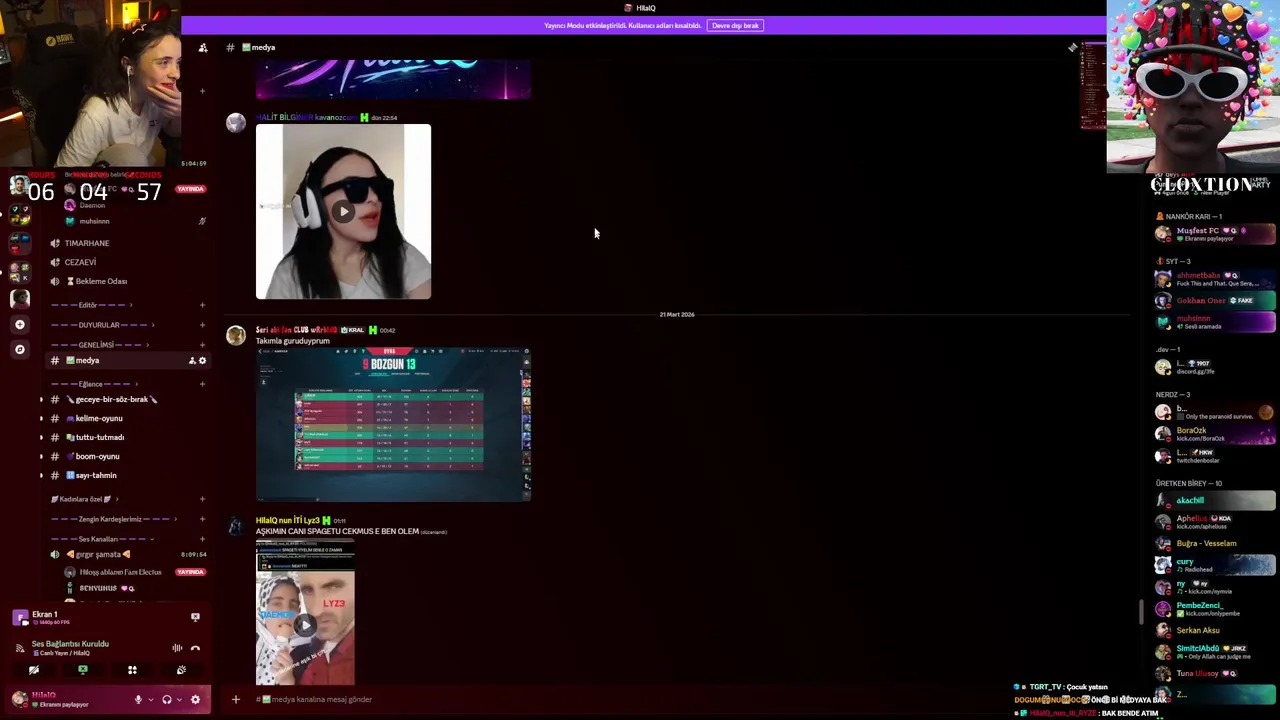Screen dimensions: 1280x720
Task: Open the pinned messages pin icon
Action: (1072, 47)
